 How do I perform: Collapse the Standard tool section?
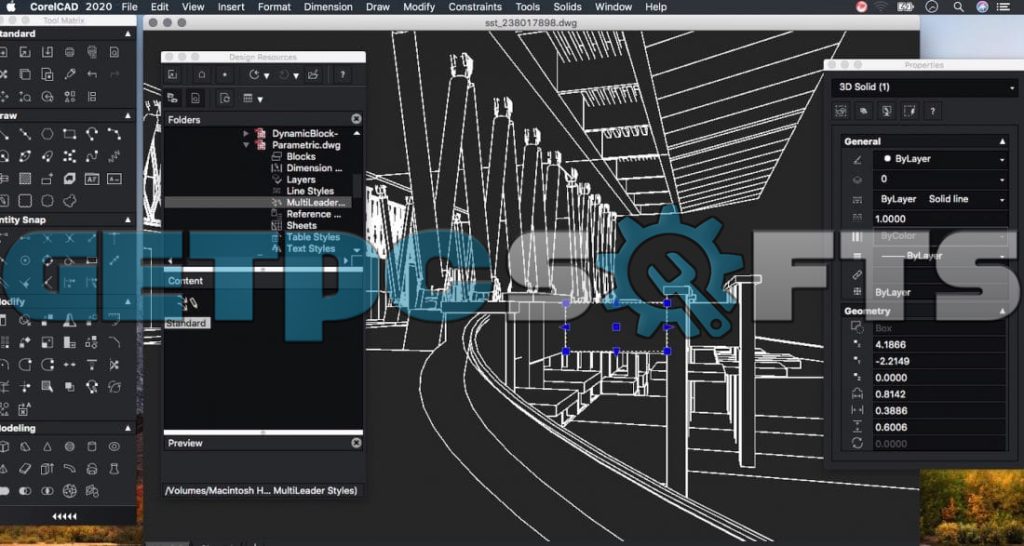(x=128, y=33)
